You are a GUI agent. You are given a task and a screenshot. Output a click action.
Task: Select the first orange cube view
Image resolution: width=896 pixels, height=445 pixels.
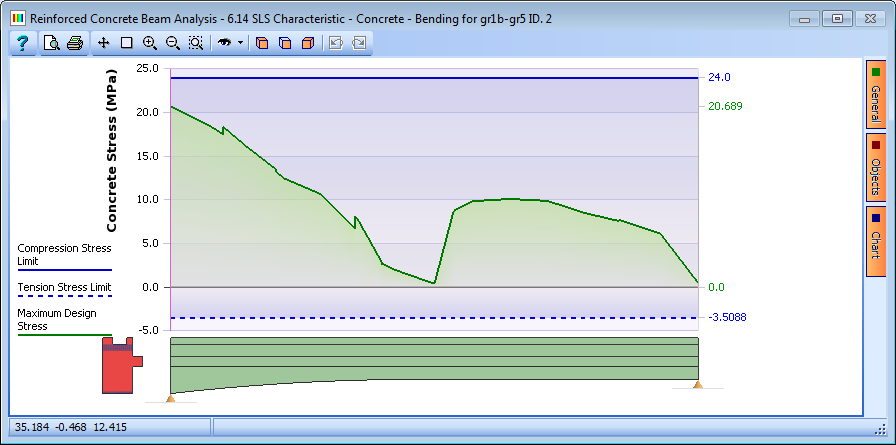point(262,43)
